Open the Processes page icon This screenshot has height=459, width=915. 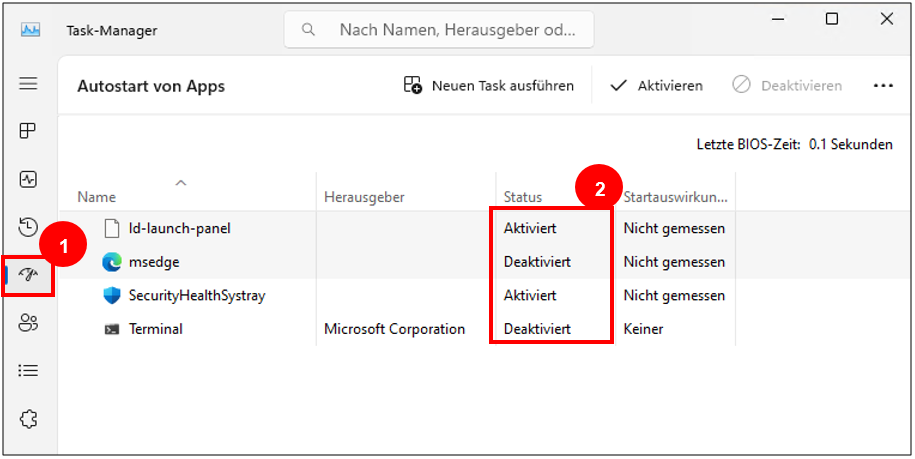tap(28, 131)
